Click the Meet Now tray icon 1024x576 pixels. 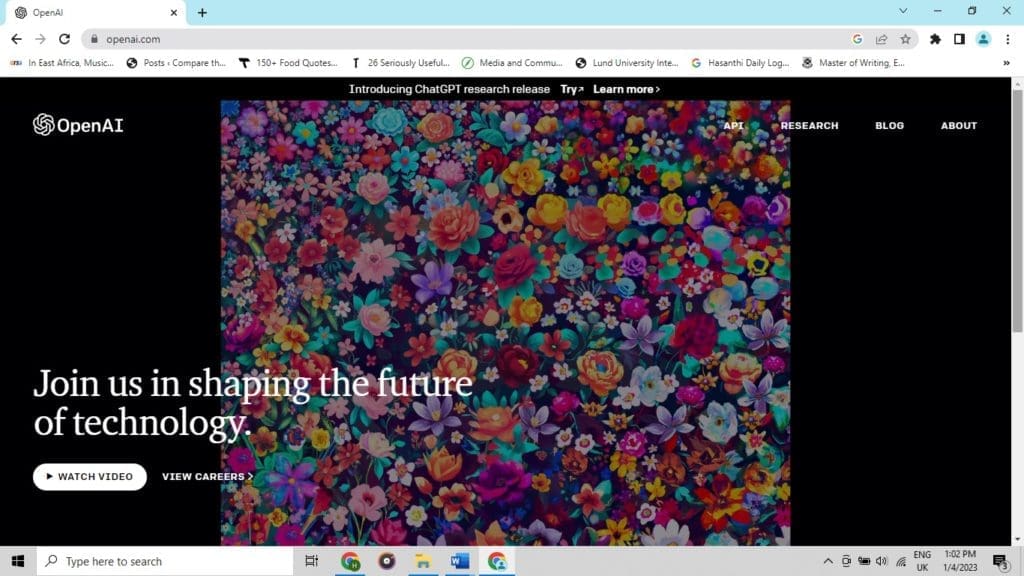[x=846, y=561]
